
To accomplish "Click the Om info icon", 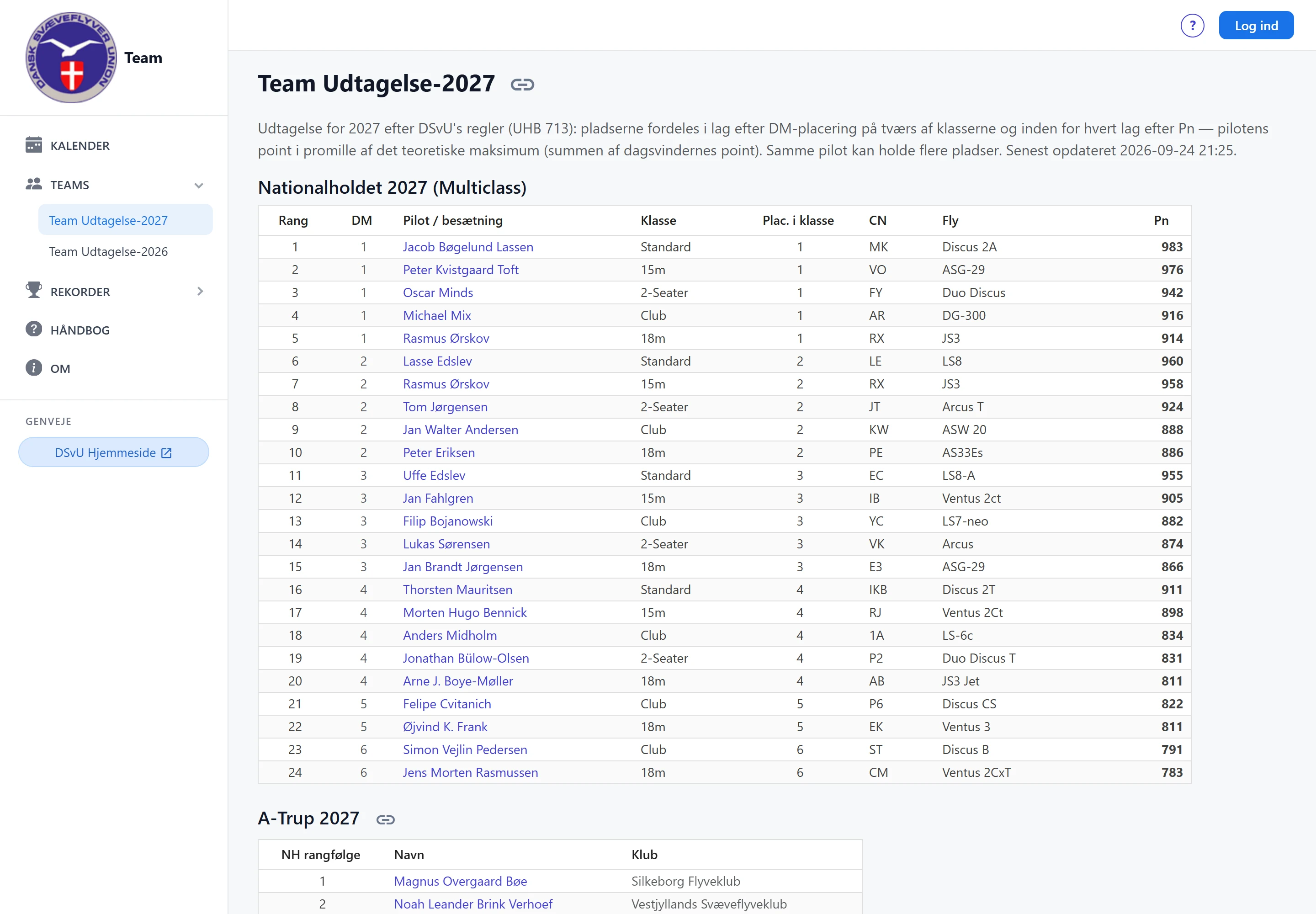I will coord(34,368).
